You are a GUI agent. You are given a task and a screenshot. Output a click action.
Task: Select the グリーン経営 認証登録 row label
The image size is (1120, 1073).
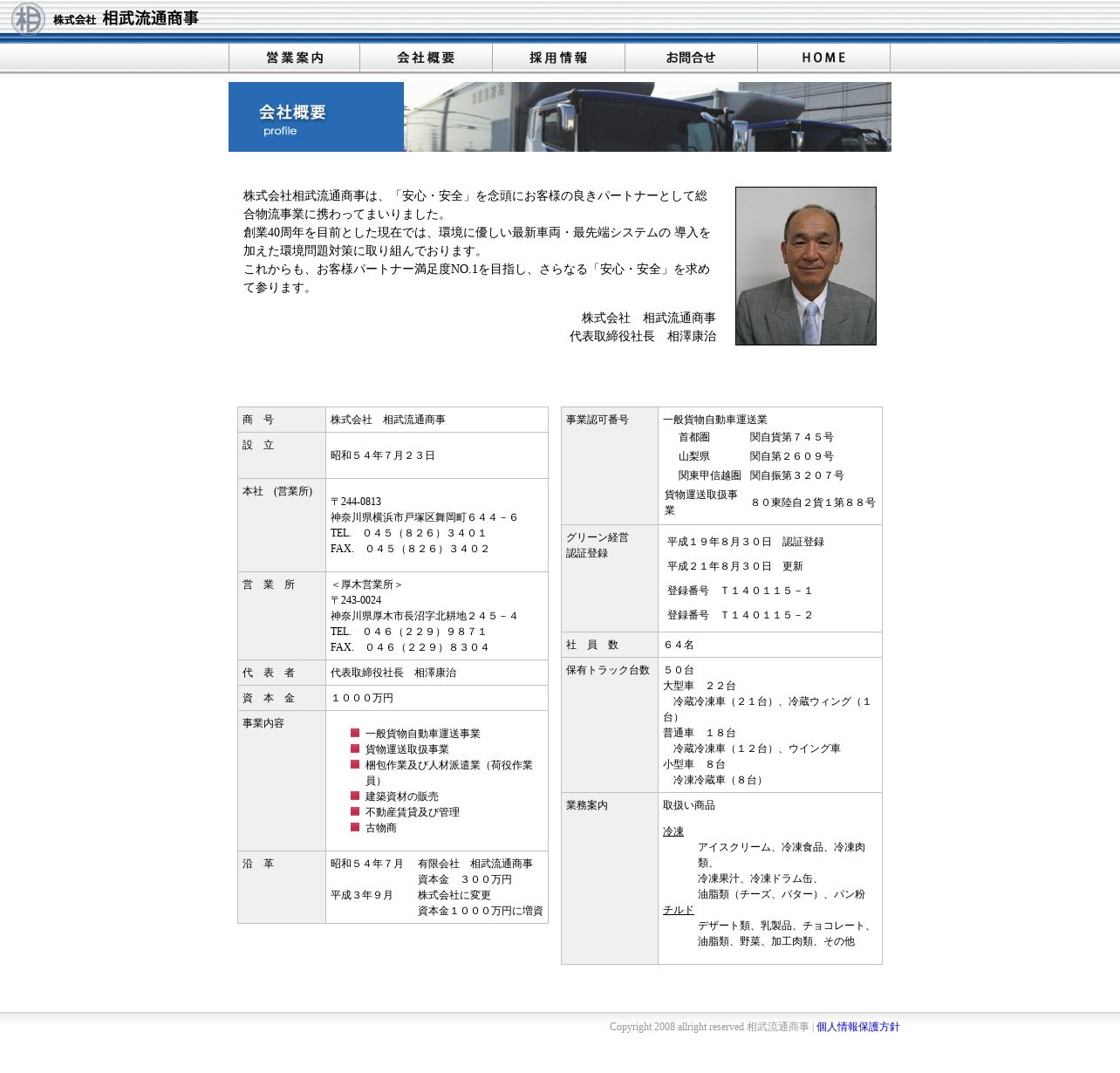coord(598,545)
